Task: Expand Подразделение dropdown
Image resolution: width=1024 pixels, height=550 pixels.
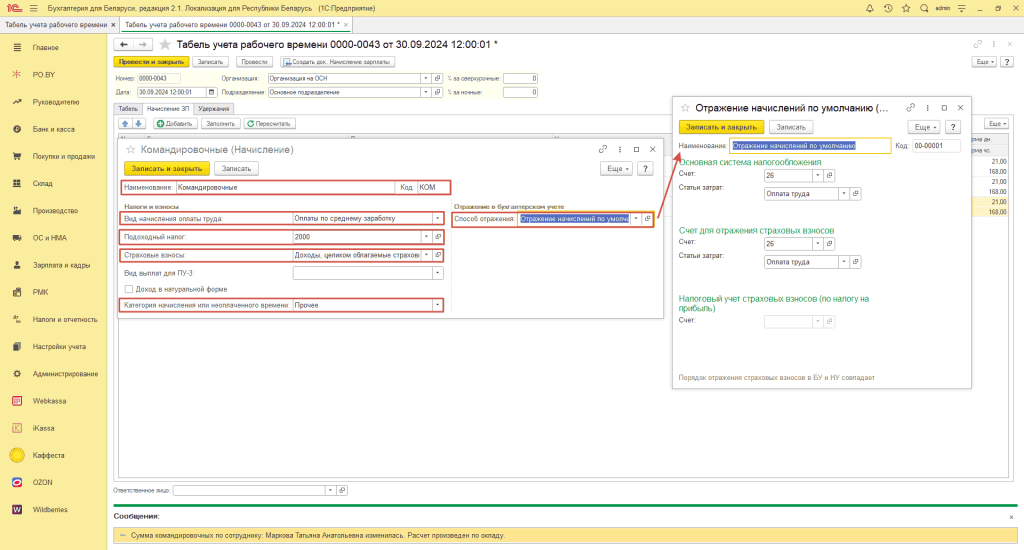Action: (426, 92)
